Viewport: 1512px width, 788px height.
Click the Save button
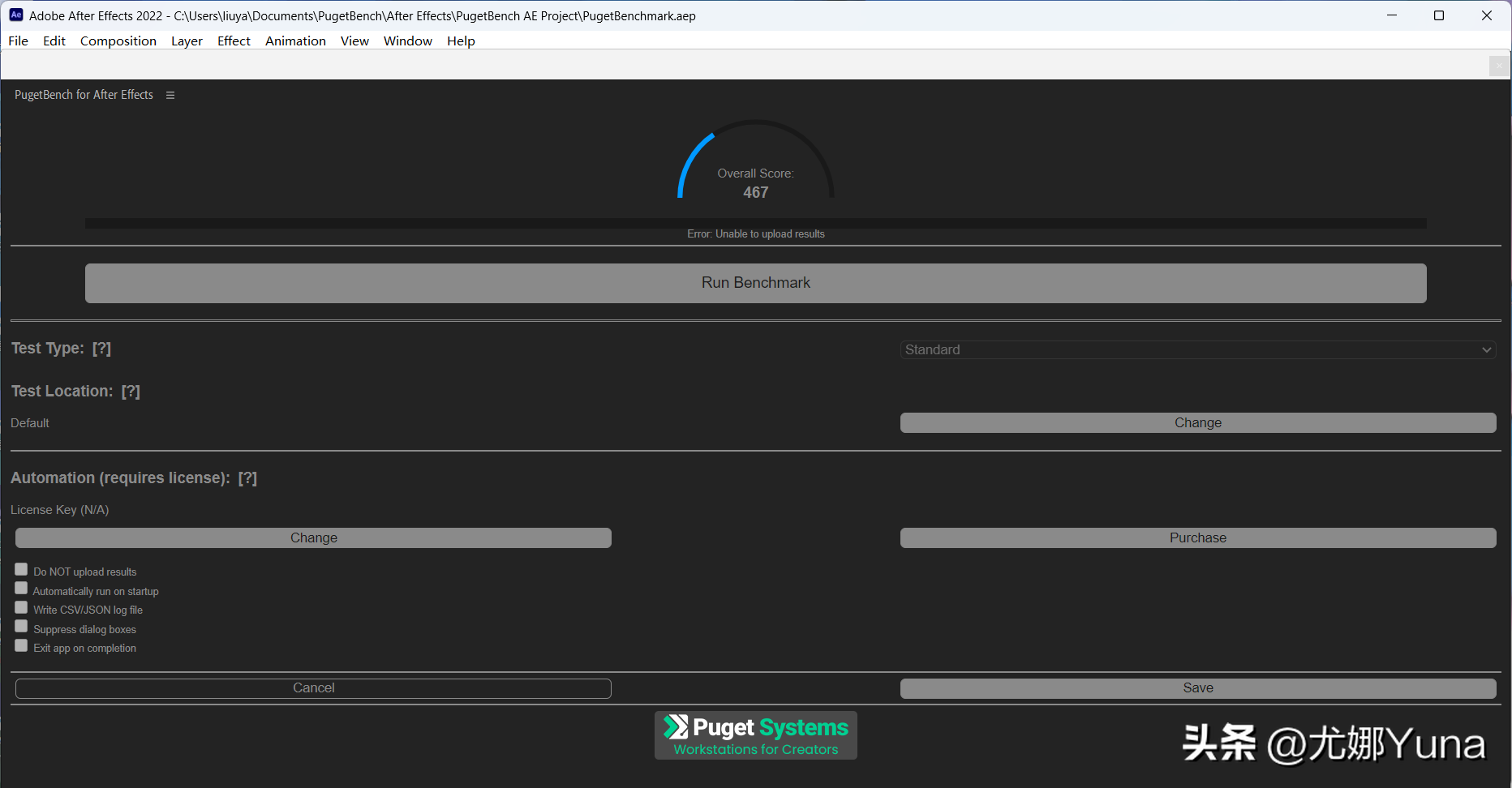1198,688
